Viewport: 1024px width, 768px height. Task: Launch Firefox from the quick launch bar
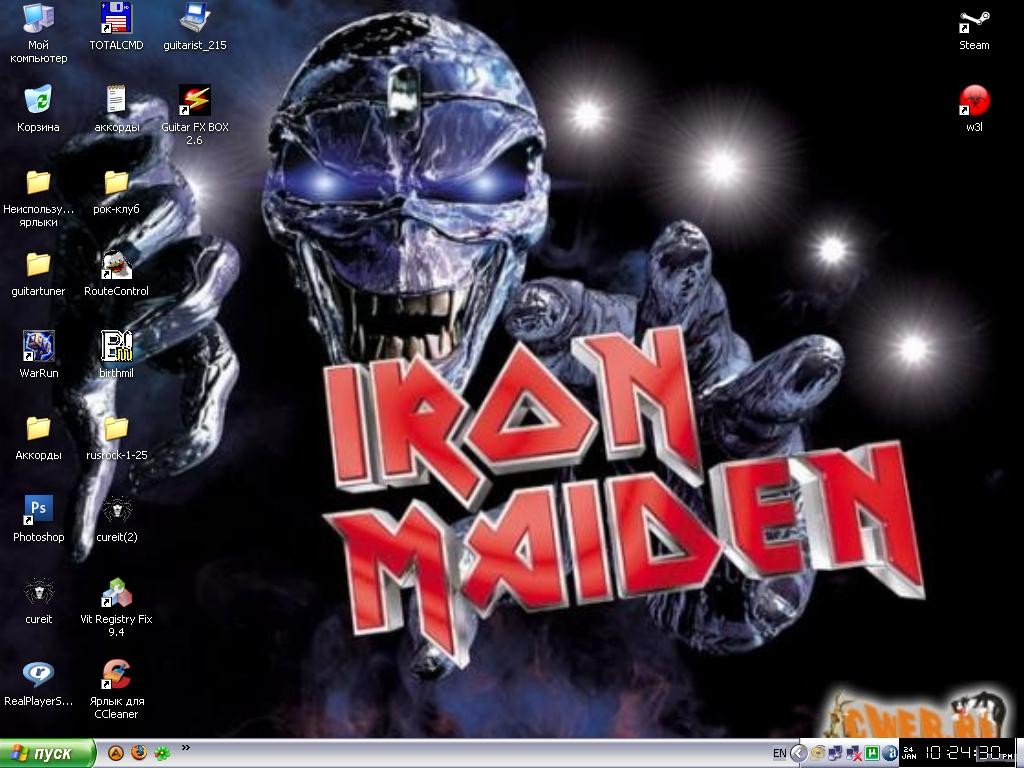coord(139,753)
